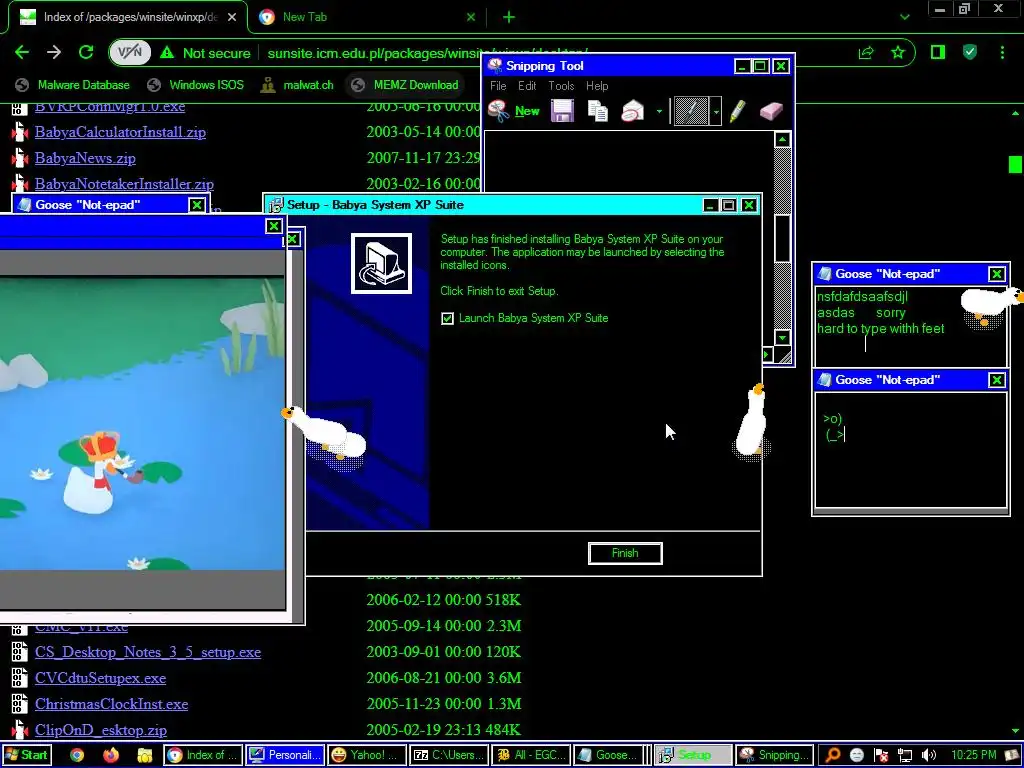1024x768 pixels.
Task: Click the Not secure warning indicator
Action: click(205, 54)
